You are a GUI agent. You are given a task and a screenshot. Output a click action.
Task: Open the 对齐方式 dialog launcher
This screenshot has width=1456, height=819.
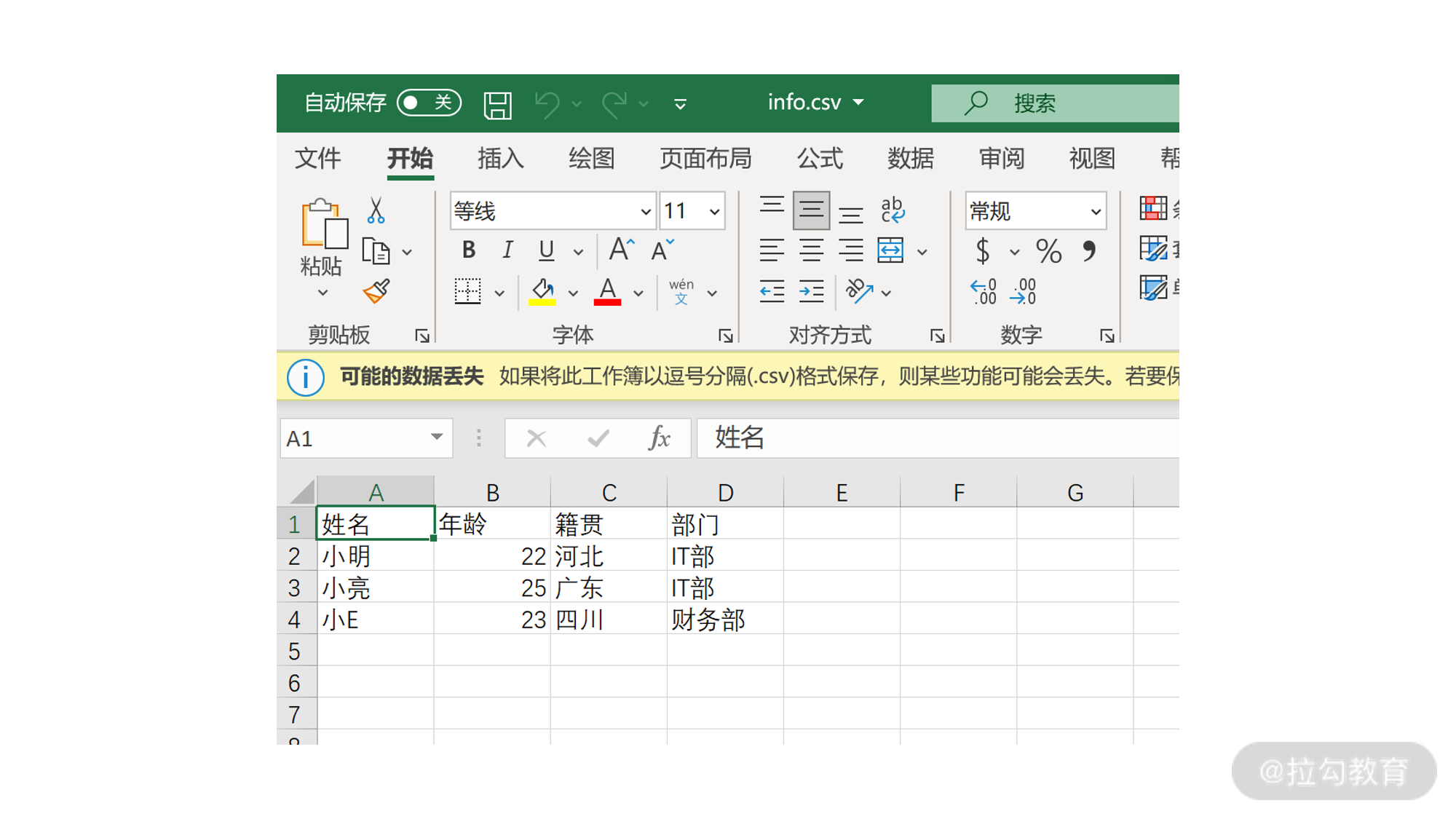coord(938,336)
